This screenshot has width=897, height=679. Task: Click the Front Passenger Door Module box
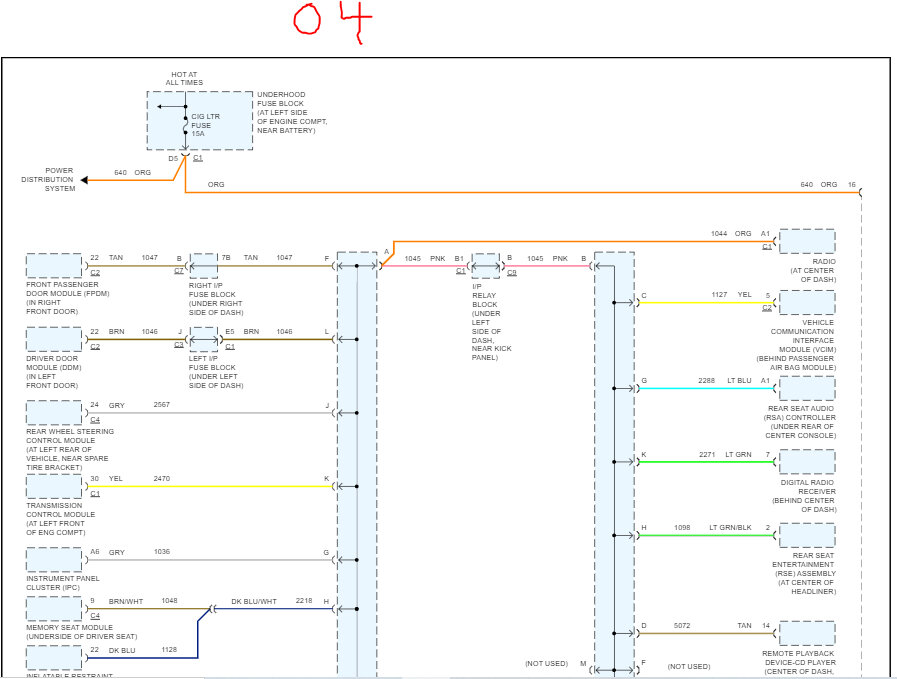(54, 266)
